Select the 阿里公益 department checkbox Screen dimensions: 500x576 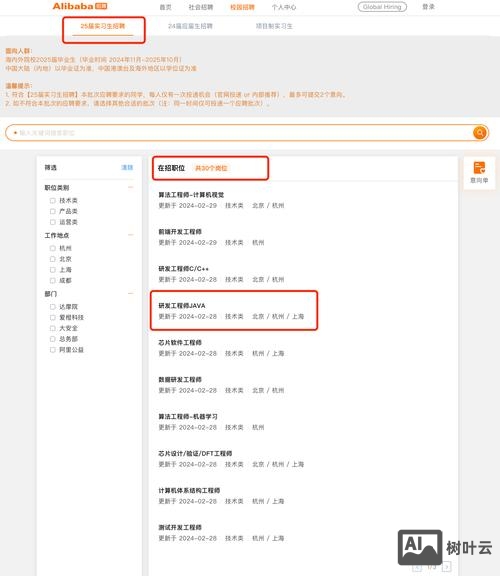[x=53, y=350]
